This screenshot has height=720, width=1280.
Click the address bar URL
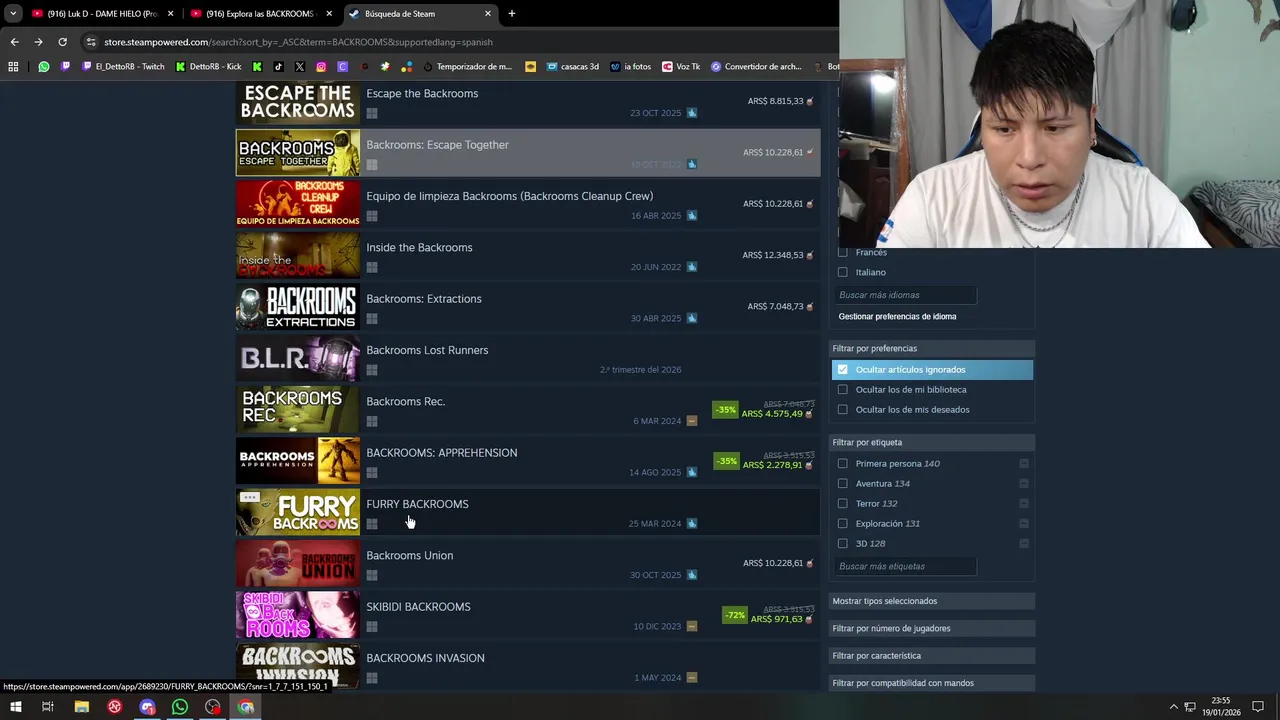[x=298, y=42]
